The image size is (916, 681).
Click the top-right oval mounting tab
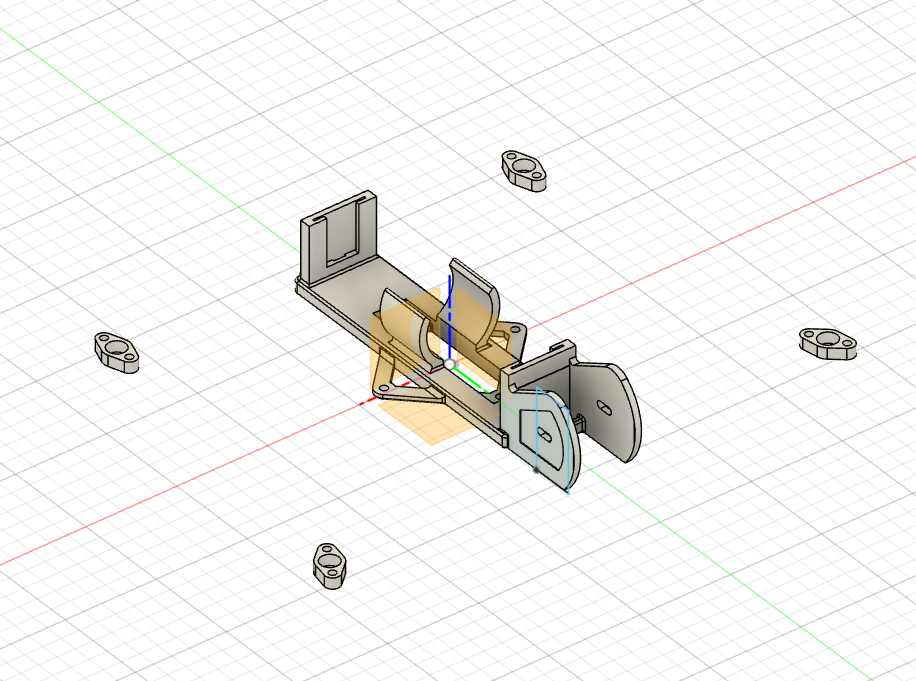coord(524,166)
